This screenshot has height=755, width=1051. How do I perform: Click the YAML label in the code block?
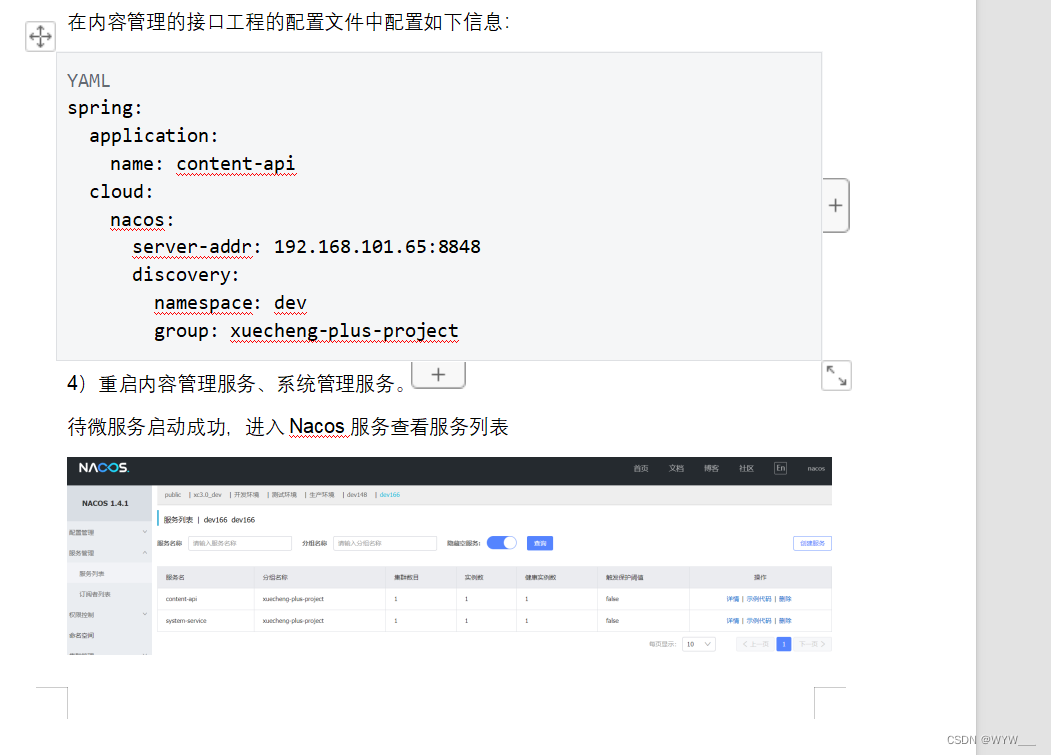pos(88,80)
